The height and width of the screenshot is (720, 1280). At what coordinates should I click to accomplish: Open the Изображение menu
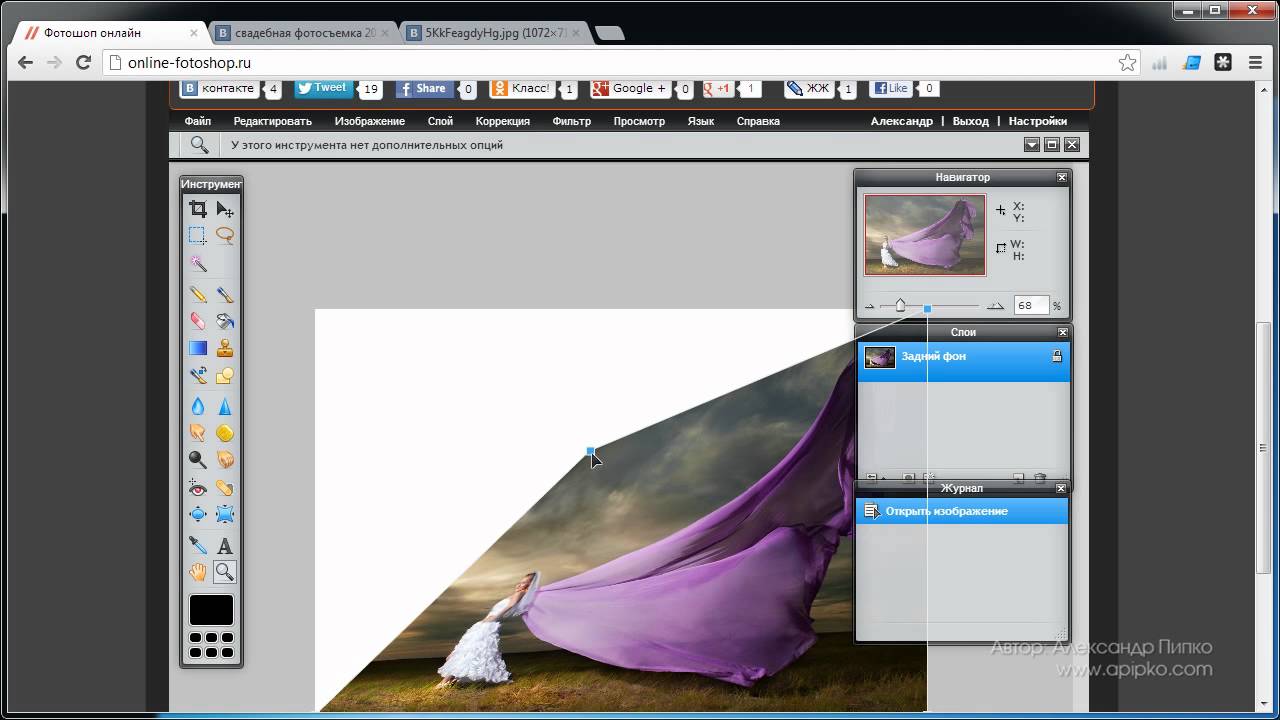[x=370, y=121]
